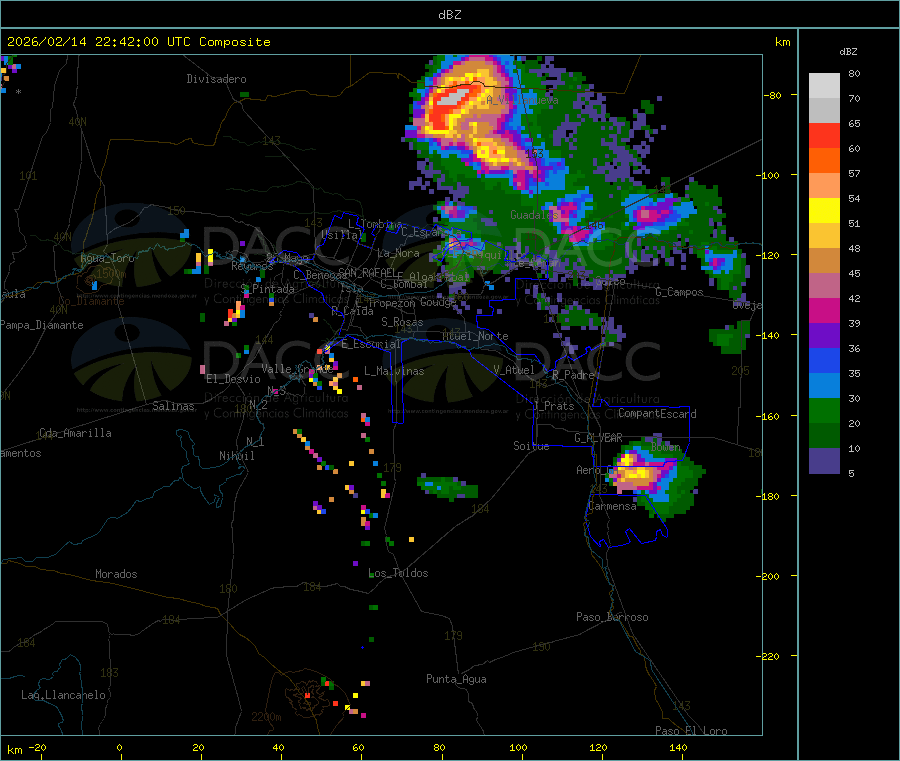
Task: Click the 'dBZ' title at top
Action: coord(449,15)
